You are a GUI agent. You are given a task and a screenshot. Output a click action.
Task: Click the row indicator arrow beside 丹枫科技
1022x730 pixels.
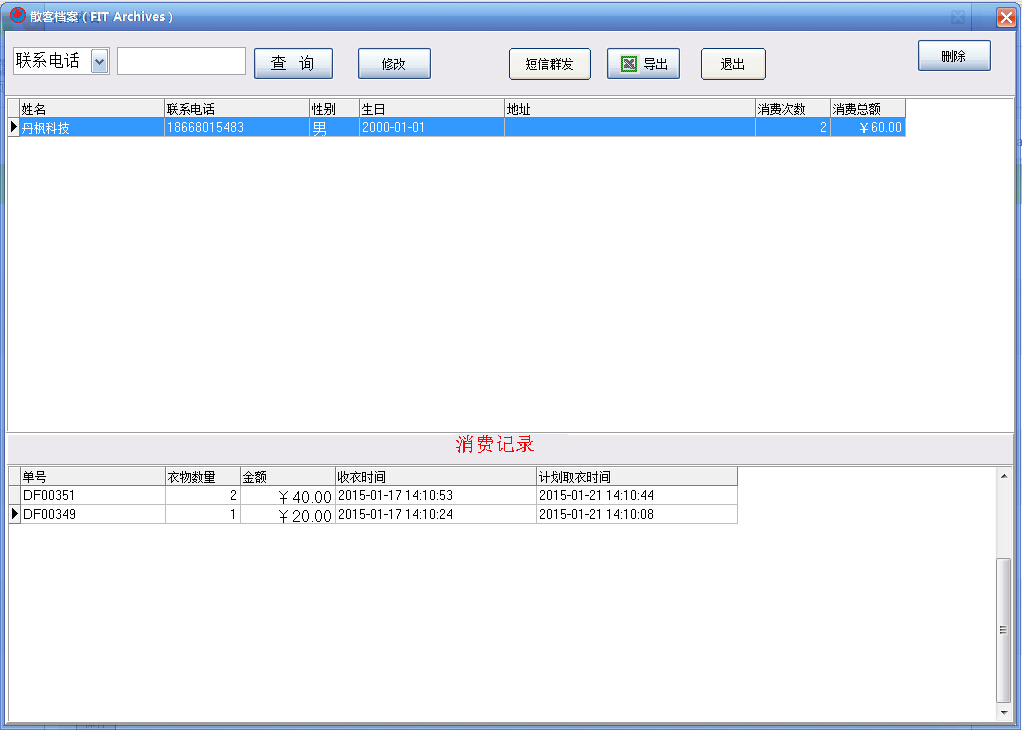point(14,127)
